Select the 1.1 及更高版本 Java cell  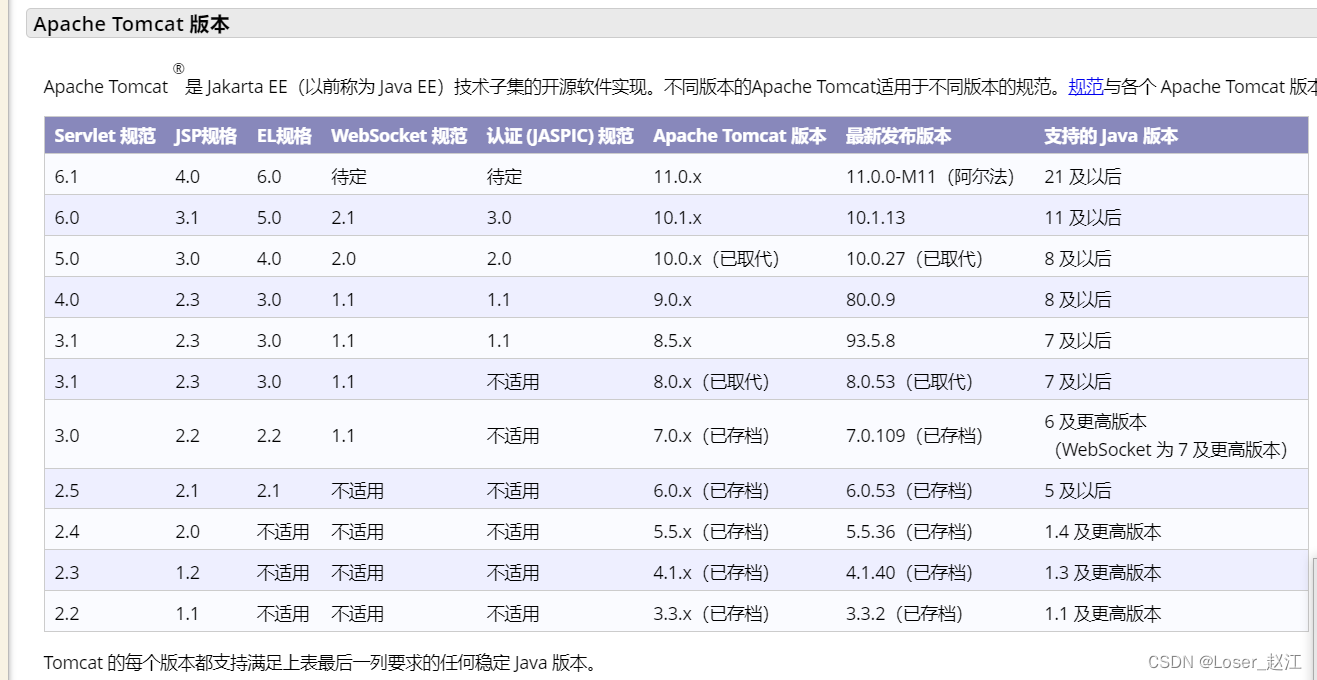(x=1103, y=614)
